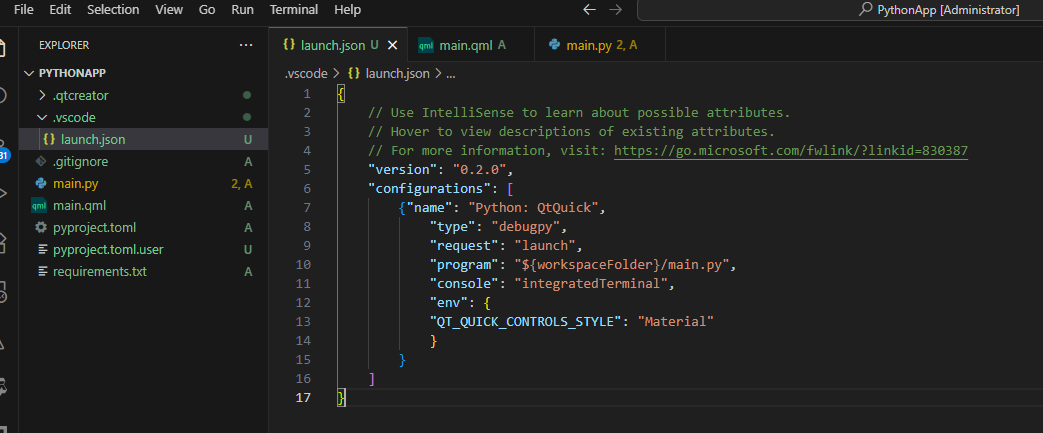Viewport: 1043px width, 433px height.
Task: Open the Terminal menu
Action: (x=294, y=9)
